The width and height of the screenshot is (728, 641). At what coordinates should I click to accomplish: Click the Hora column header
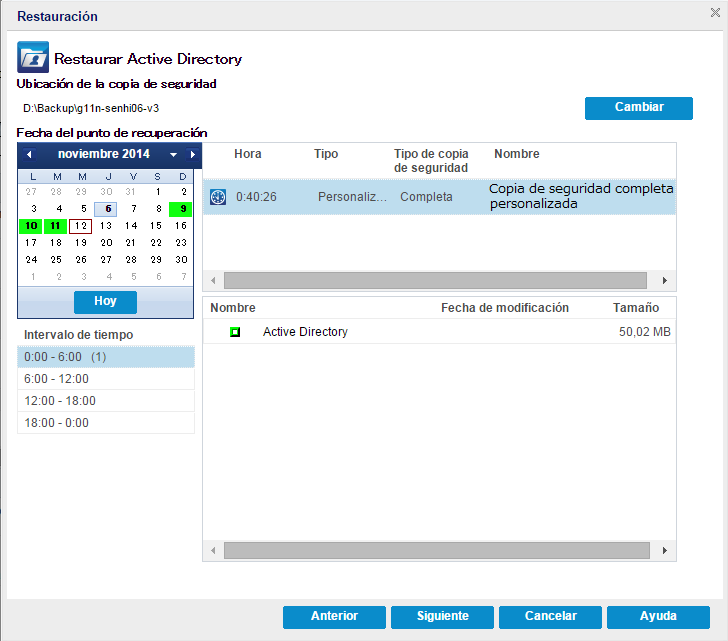point(247,154)
